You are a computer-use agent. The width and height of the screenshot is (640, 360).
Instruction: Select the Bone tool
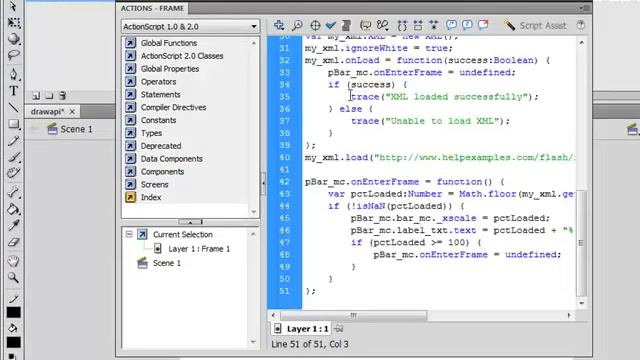(13, 192)
